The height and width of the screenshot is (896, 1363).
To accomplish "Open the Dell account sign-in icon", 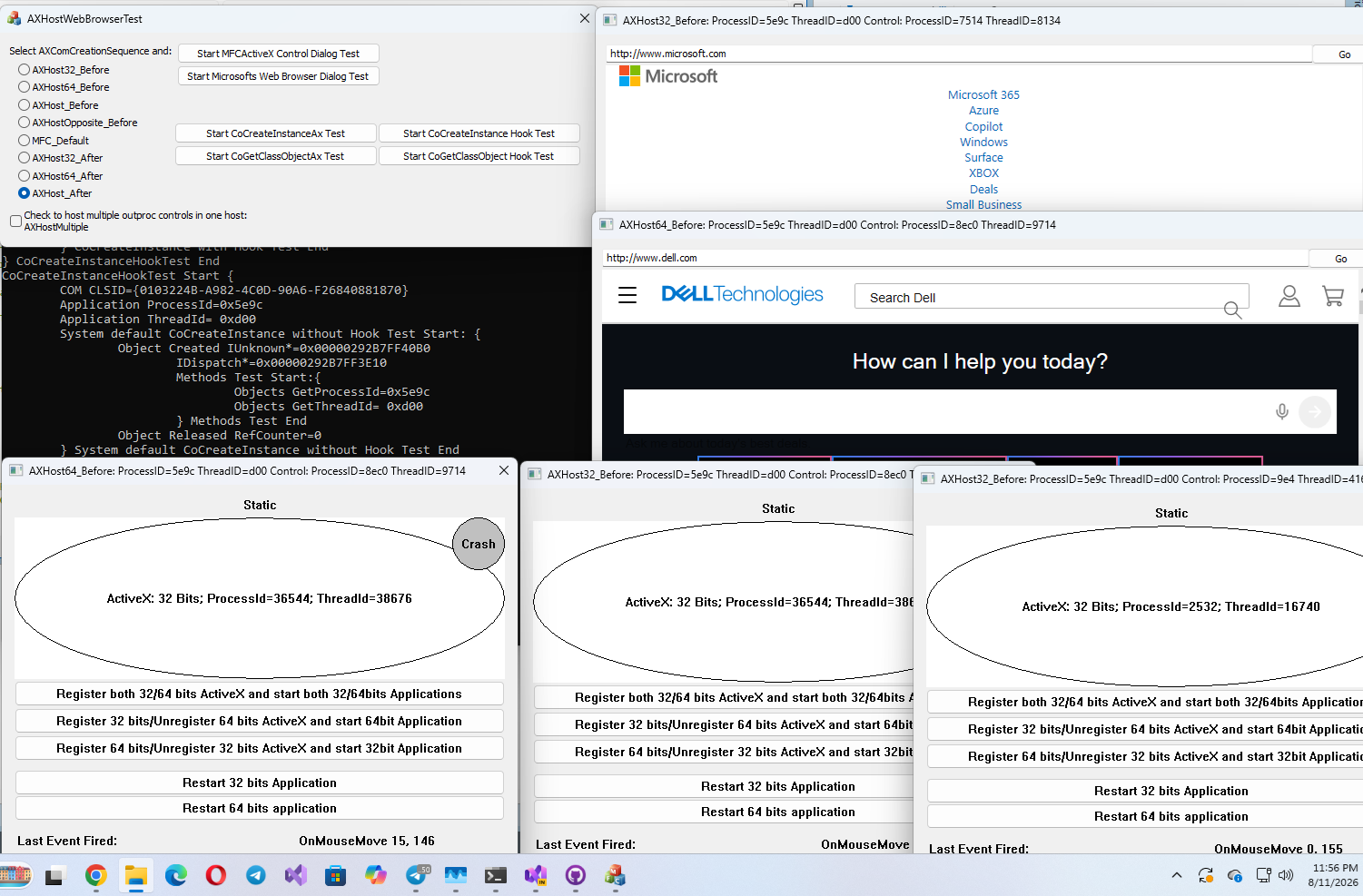I will click(1289, 296).
